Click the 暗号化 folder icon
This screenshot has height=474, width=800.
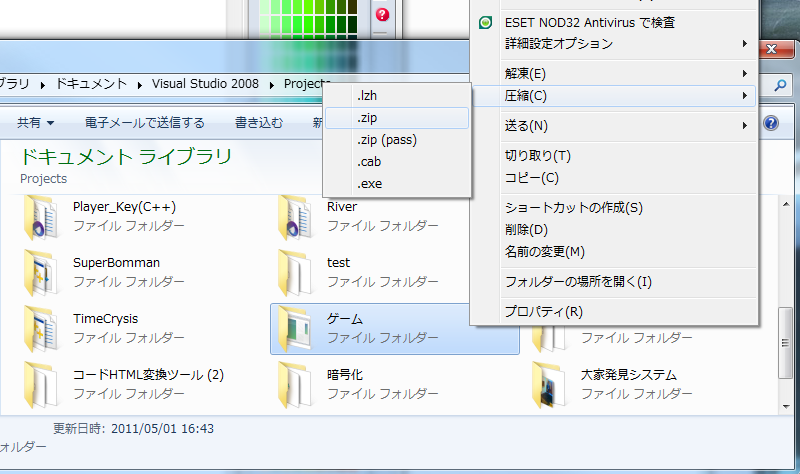click(295, 386)
